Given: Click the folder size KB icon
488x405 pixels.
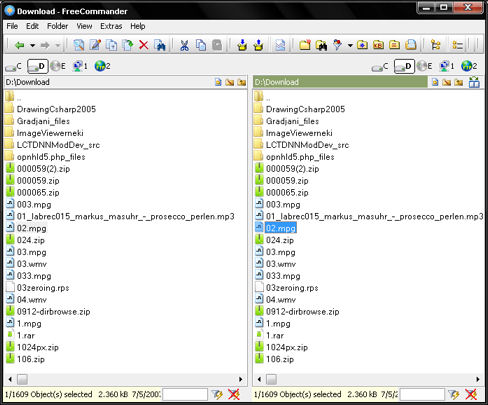Looking at the screenshot, I should (x=378, y=45).
